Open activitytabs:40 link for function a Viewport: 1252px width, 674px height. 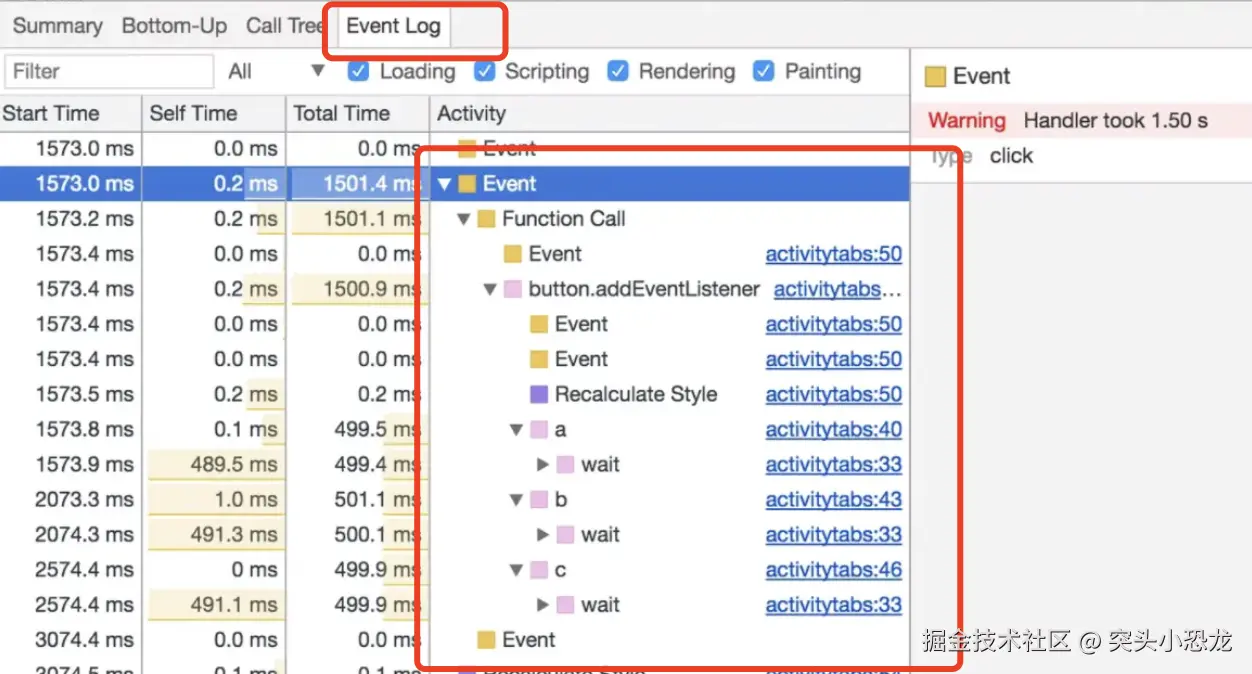(x=834, y=429)
